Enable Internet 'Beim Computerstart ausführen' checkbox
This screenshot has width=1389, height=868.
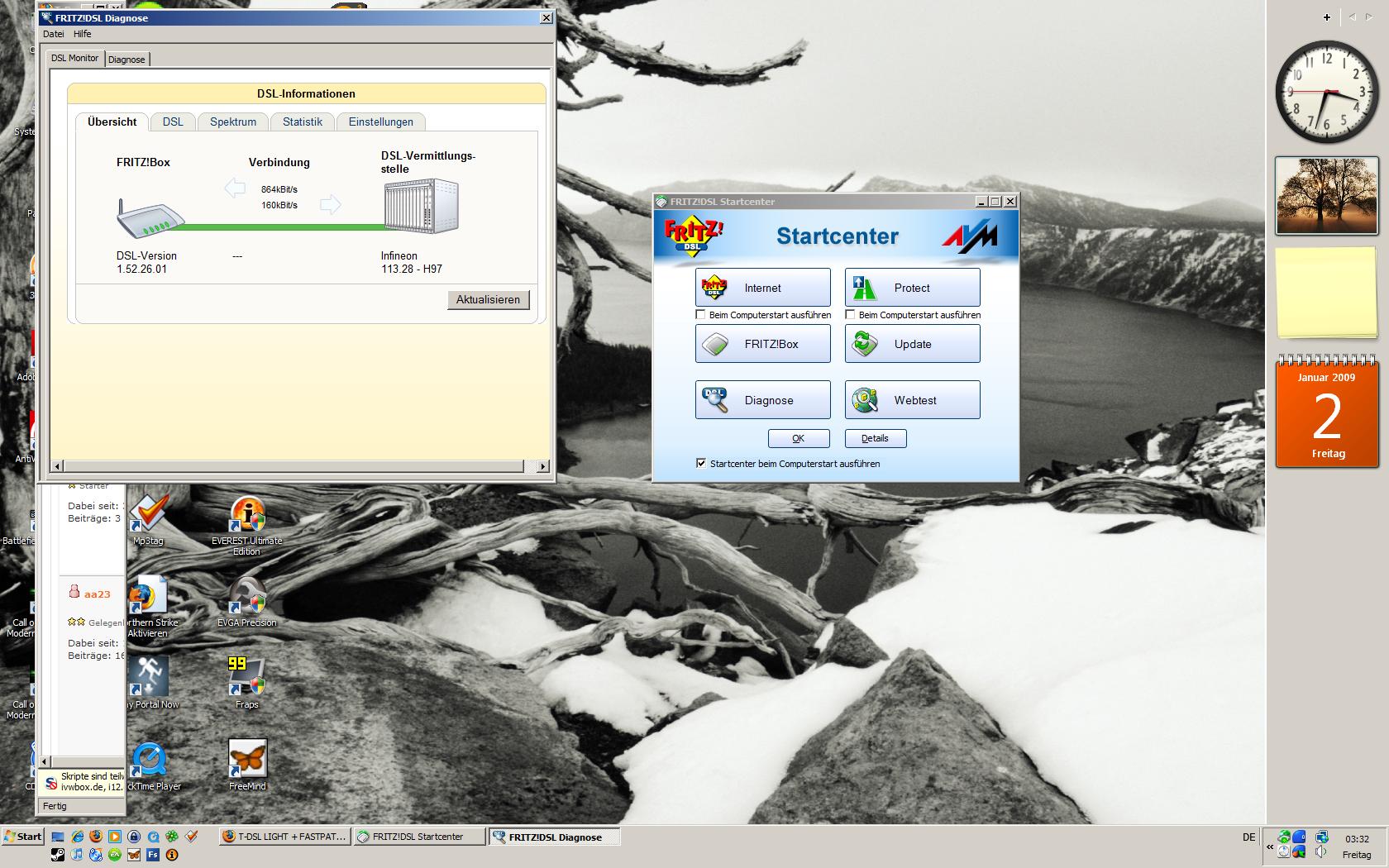click(x=701, y=315)
